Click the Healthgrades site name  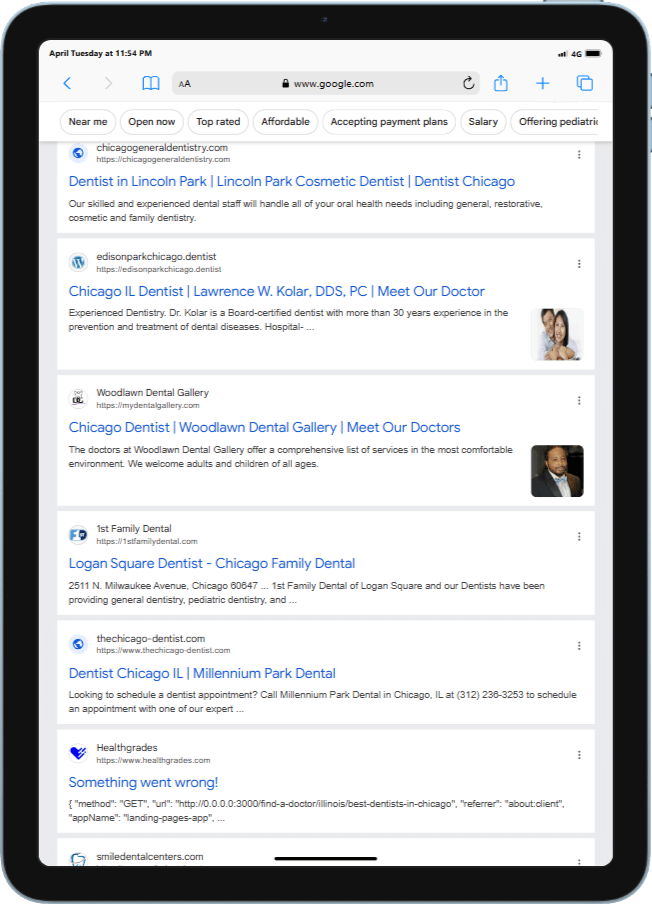pyautogui.click(x=127, y=748)
